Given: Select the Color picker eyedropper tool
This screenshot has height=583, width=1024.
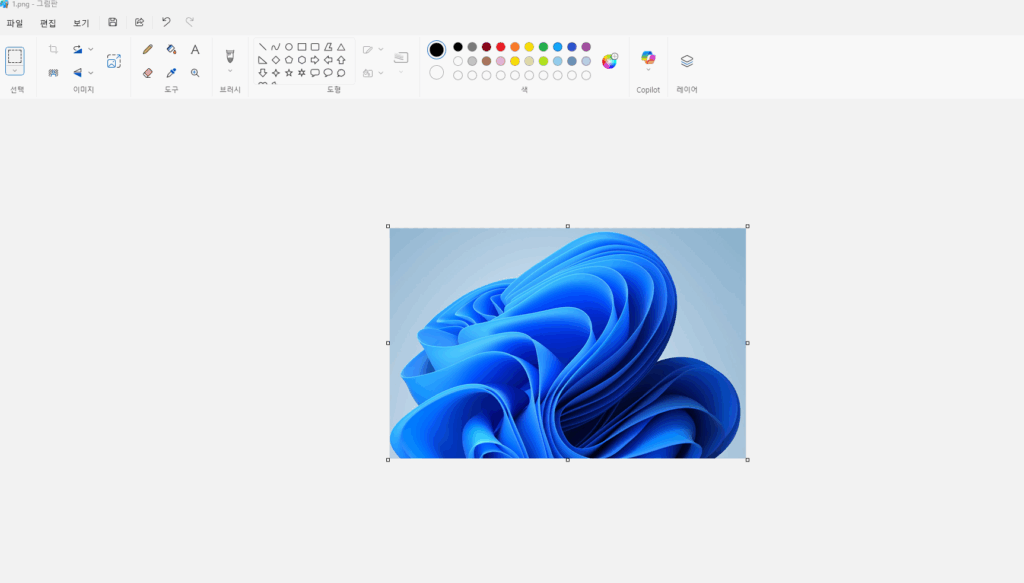Looking at the screenshot, I should tap(171, 73).
